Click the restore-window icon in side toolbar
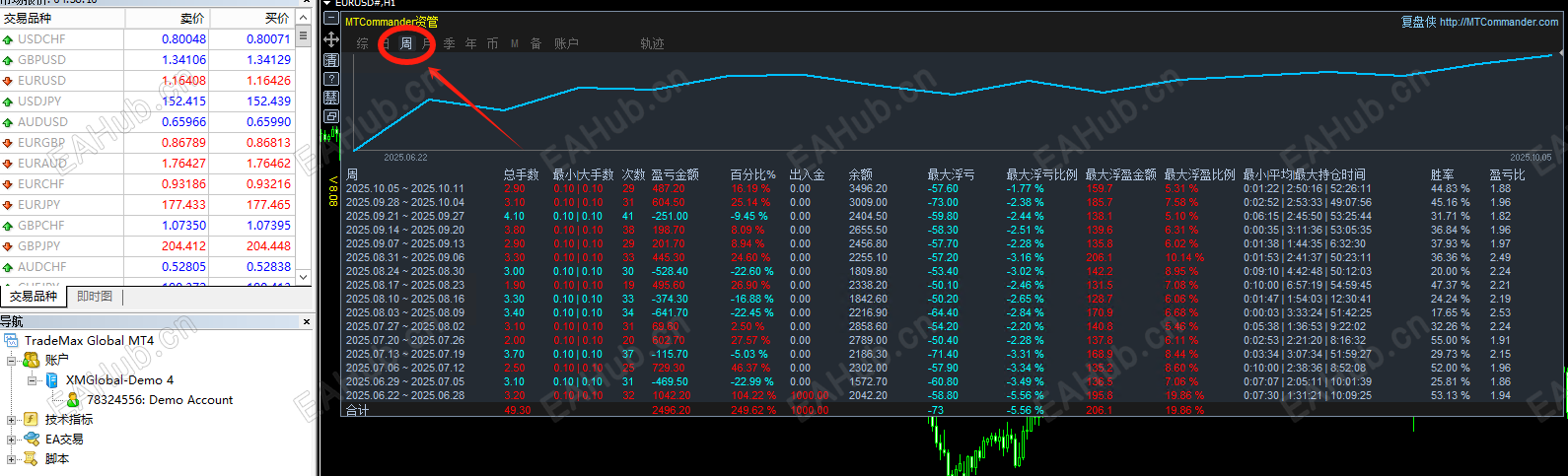1568x476 pixels. point(331,116)
